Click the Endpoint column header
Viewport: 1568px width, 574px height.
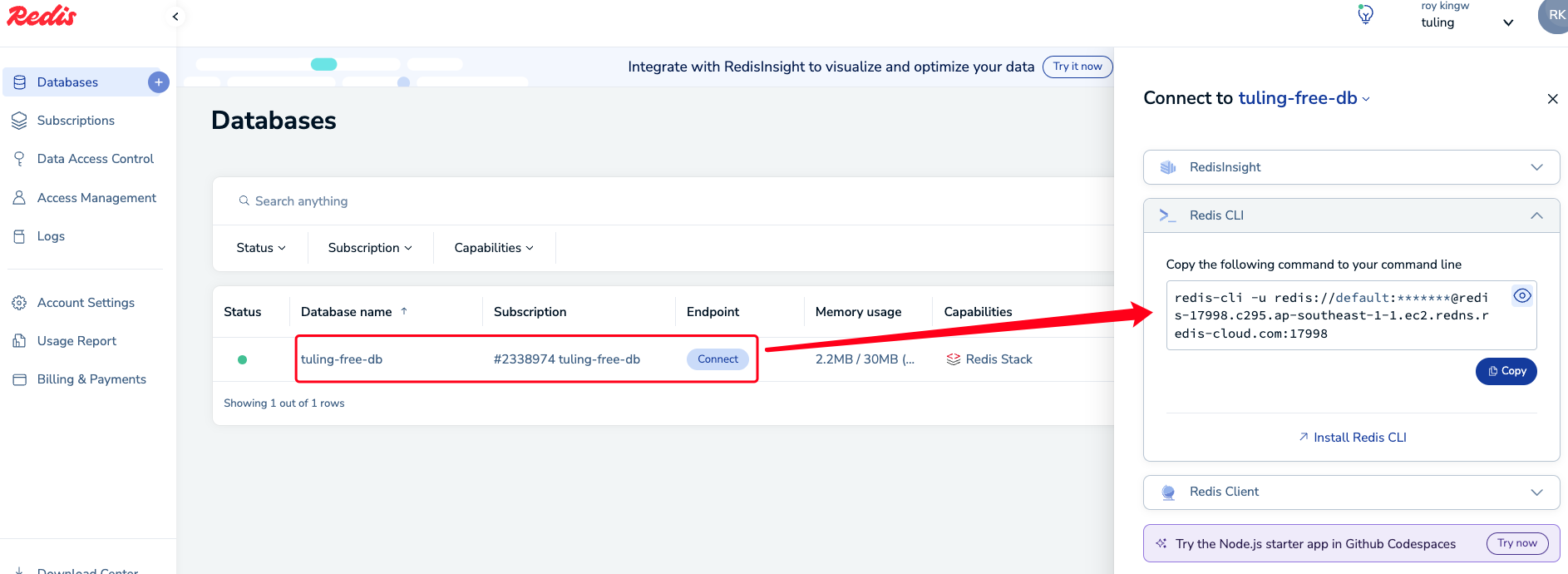pos(713,312)
